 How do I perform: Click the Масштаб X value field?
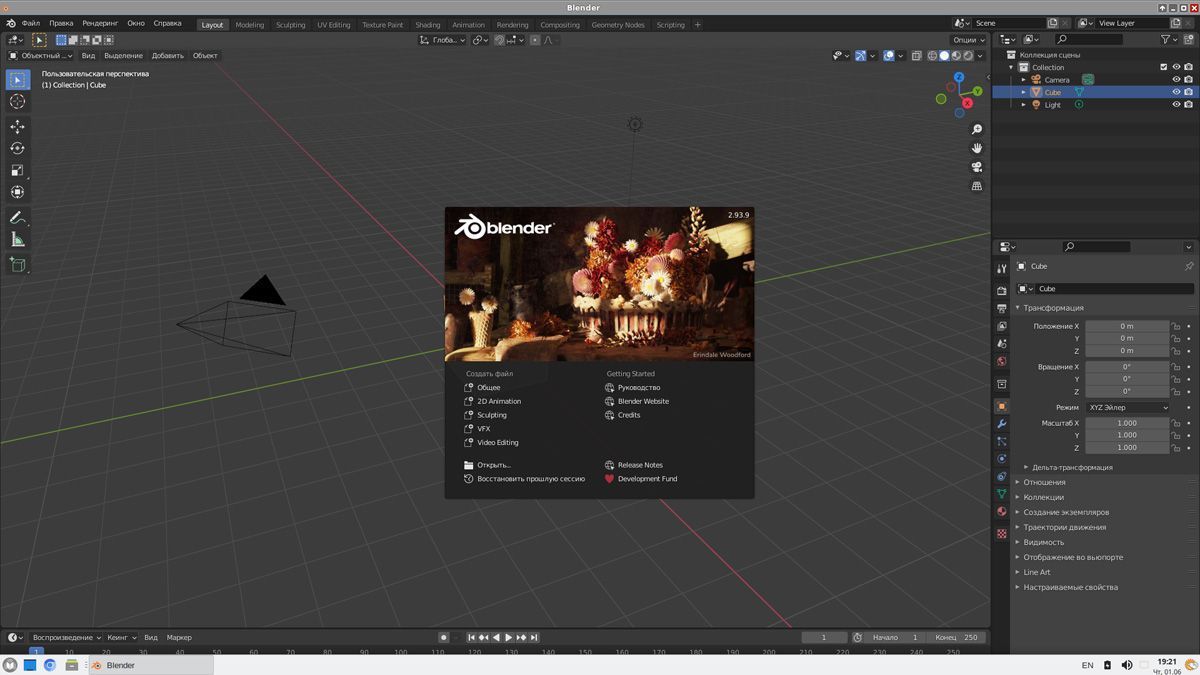point(1127,423)
